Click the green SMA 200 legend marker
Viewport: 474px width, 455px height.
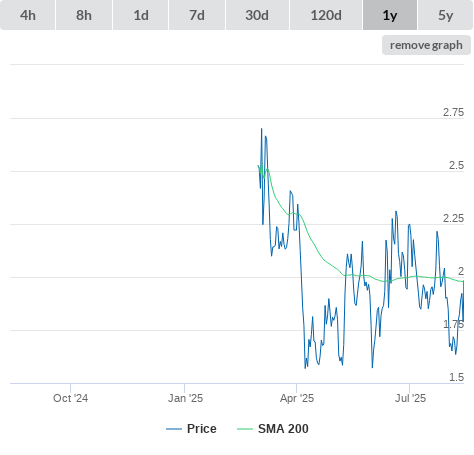coord(245,429)
